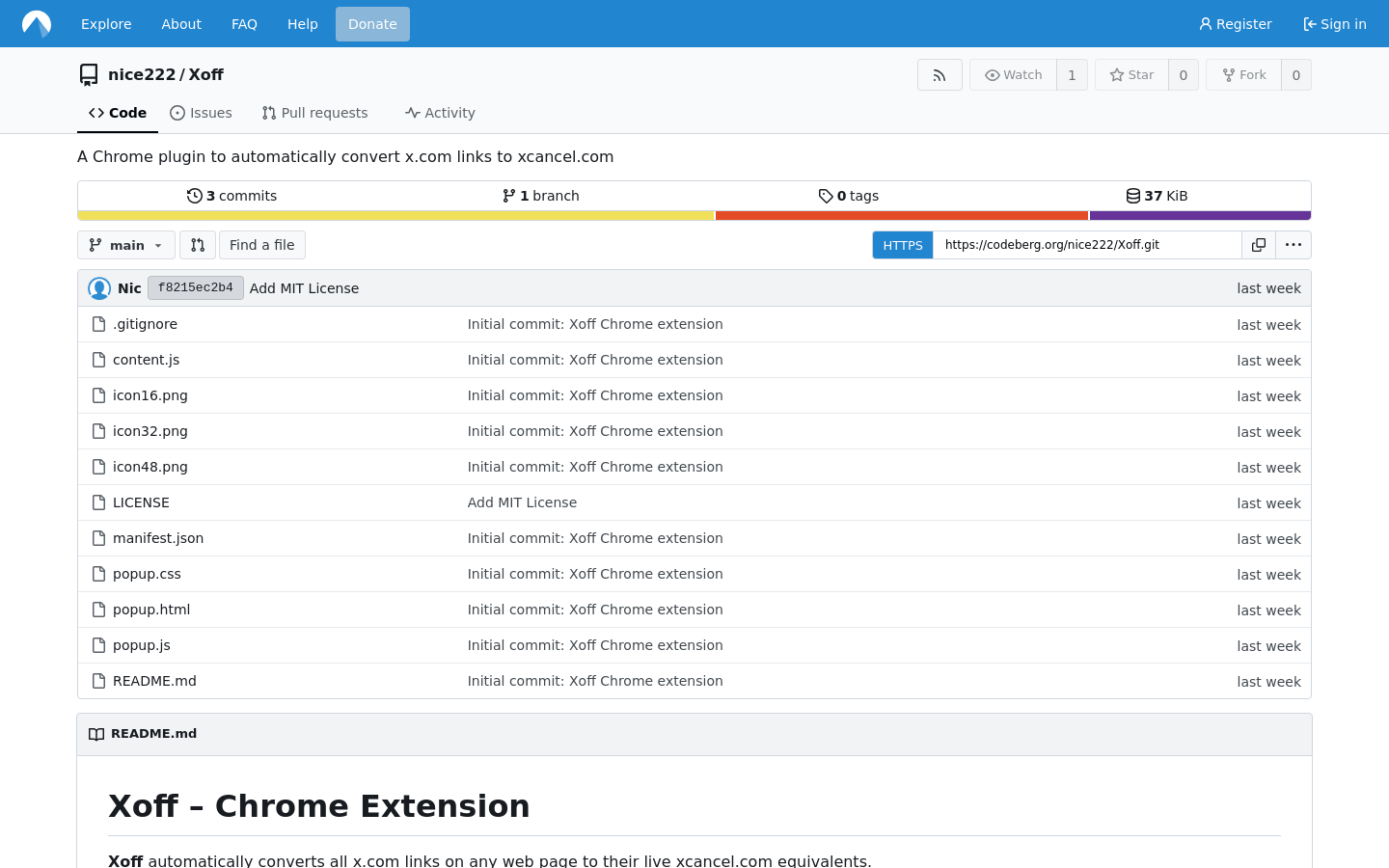
Task: Click the '37 KiB' repository size text
Action: click(1166, 196)
